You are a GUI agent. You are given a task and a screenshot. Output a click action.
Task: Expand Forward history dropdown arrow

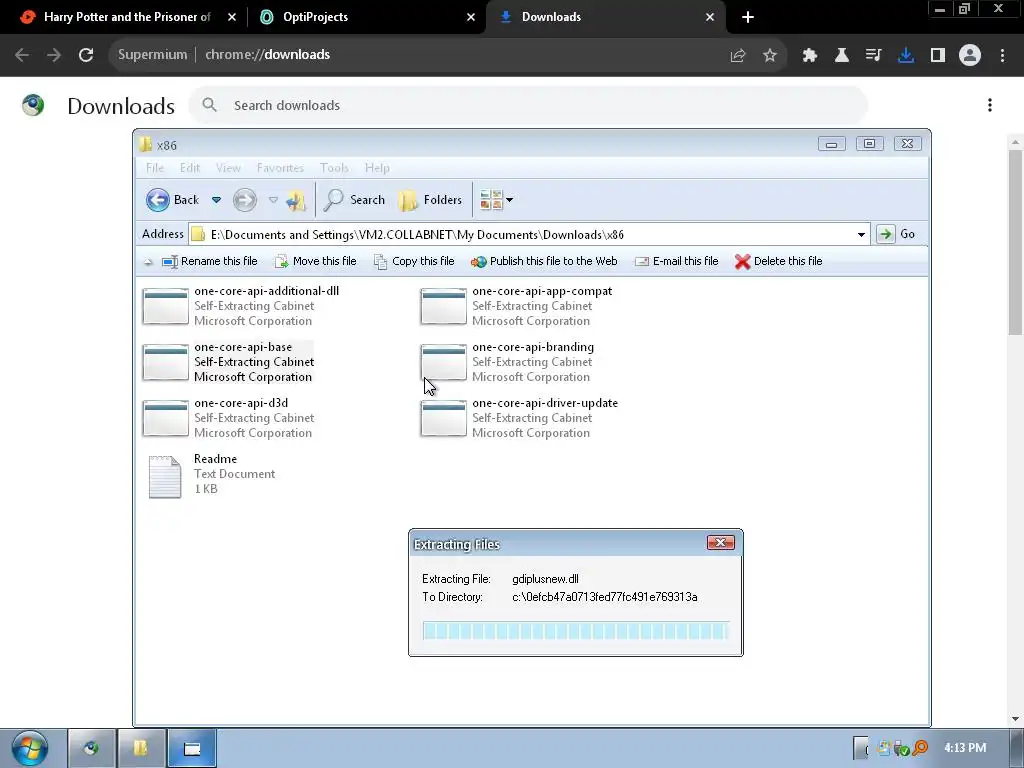273,200
